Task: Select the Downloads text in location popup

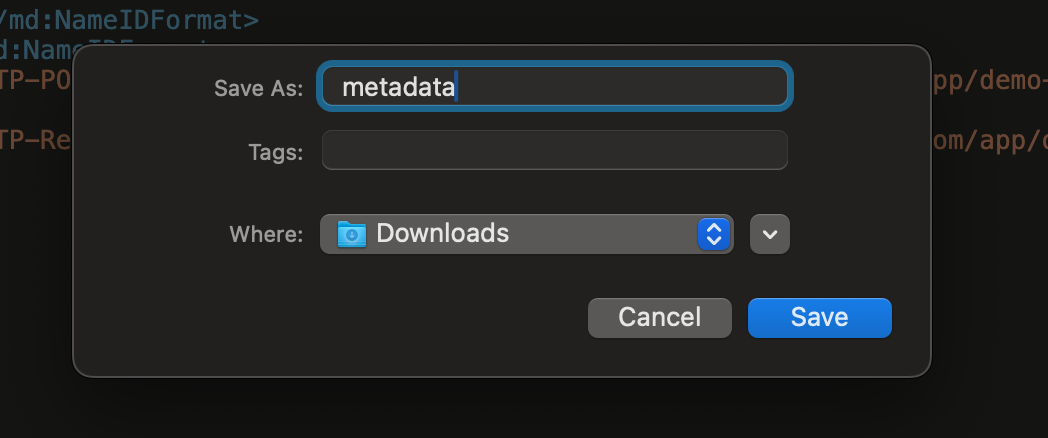Action: [442, 233]
